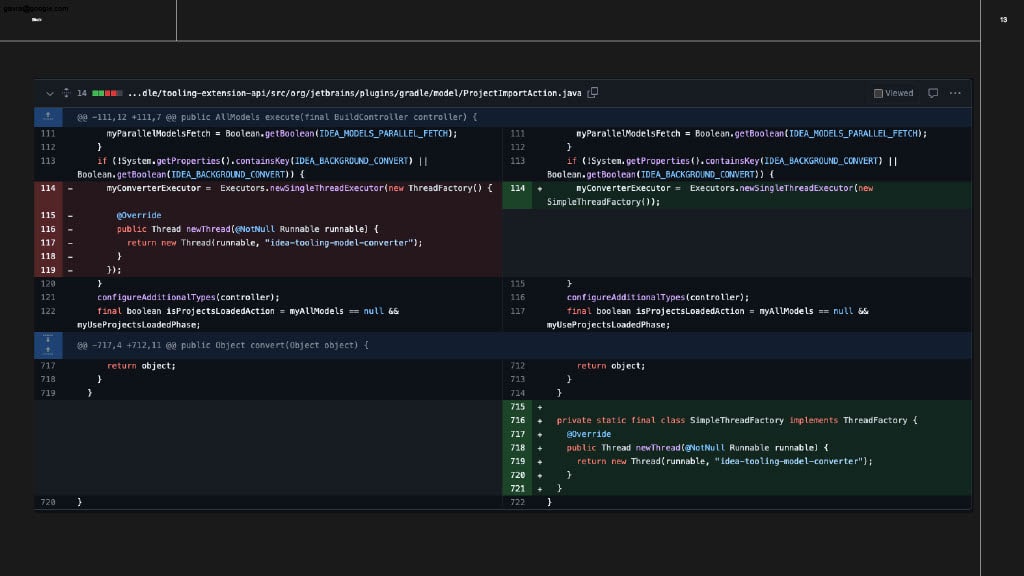Click 'private static final class SimpleThreadFactory' line
The height and width of the screenshot is (576, 1024).
click(737, 421)
